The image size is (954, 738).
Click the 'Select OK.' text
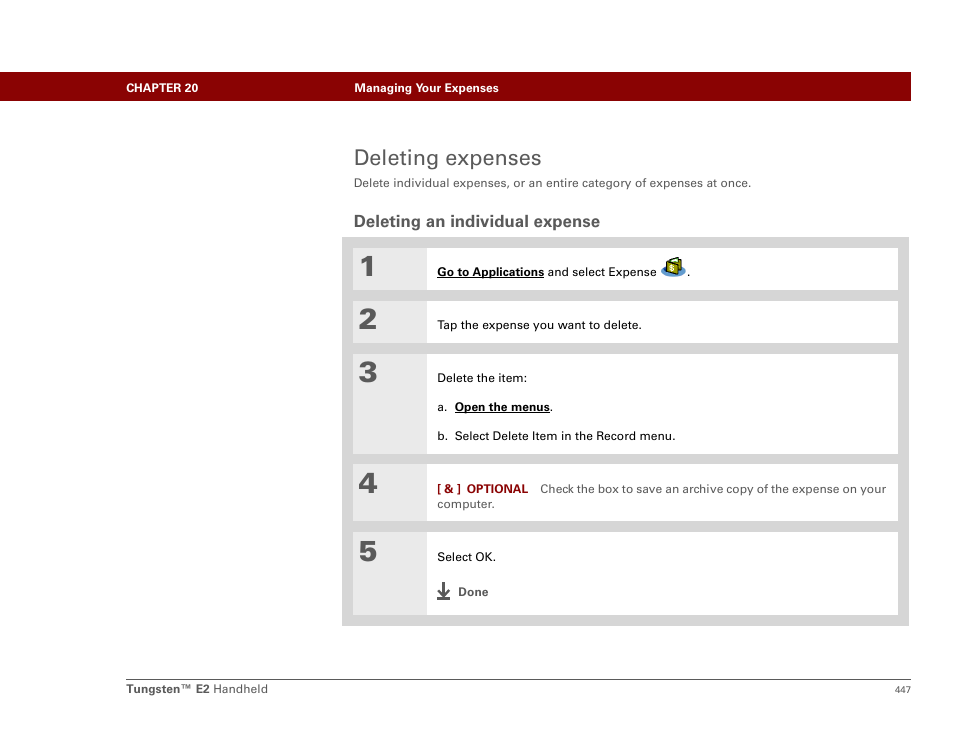pos(466,557)
